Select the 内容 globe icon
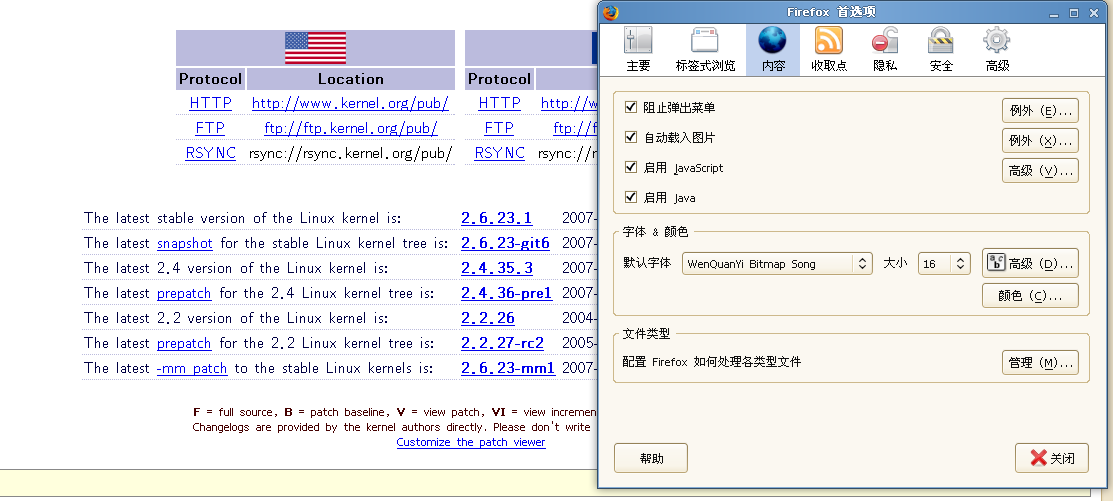The width and height of the screenshot is (1113, 501). [772, 50]
